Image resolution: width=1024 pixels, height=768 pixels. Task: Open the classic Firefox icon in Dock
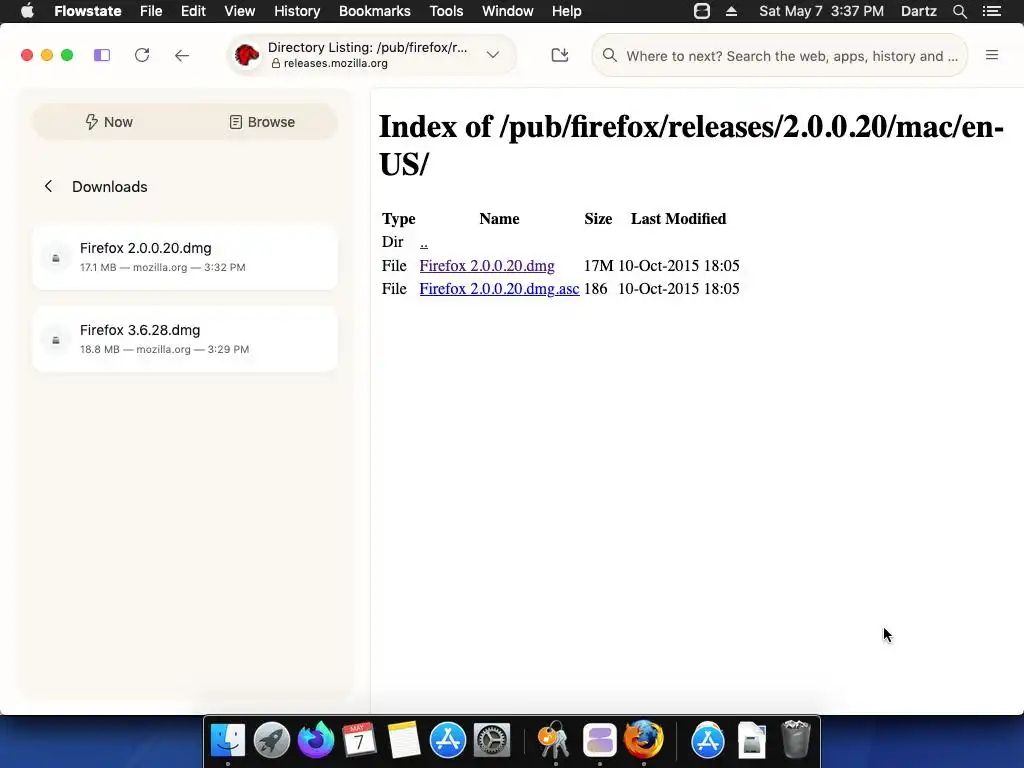click(643, 740)
